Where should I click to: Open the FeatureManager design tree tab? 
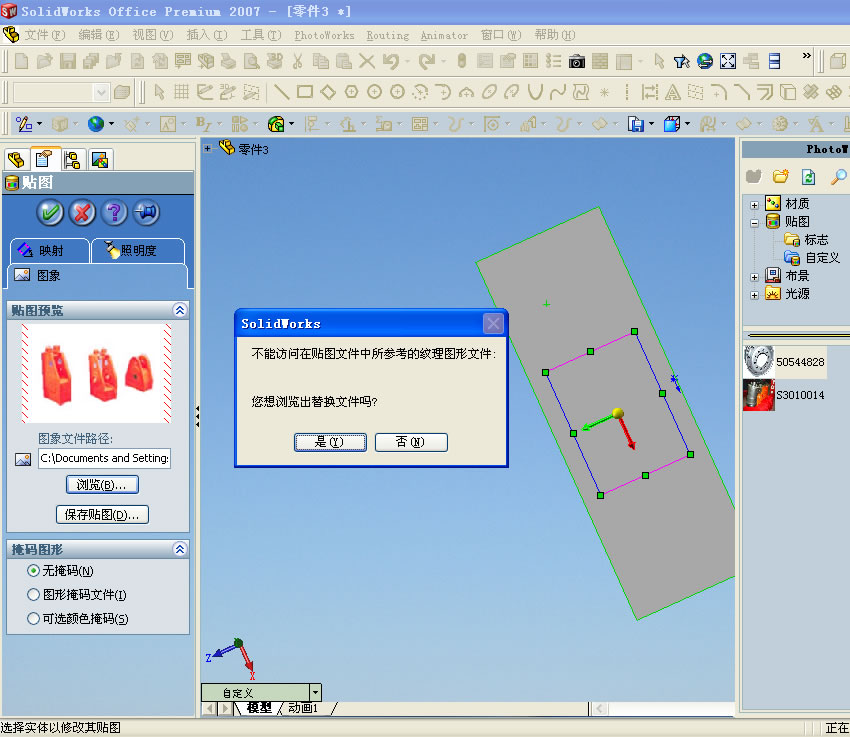[16, 160]
